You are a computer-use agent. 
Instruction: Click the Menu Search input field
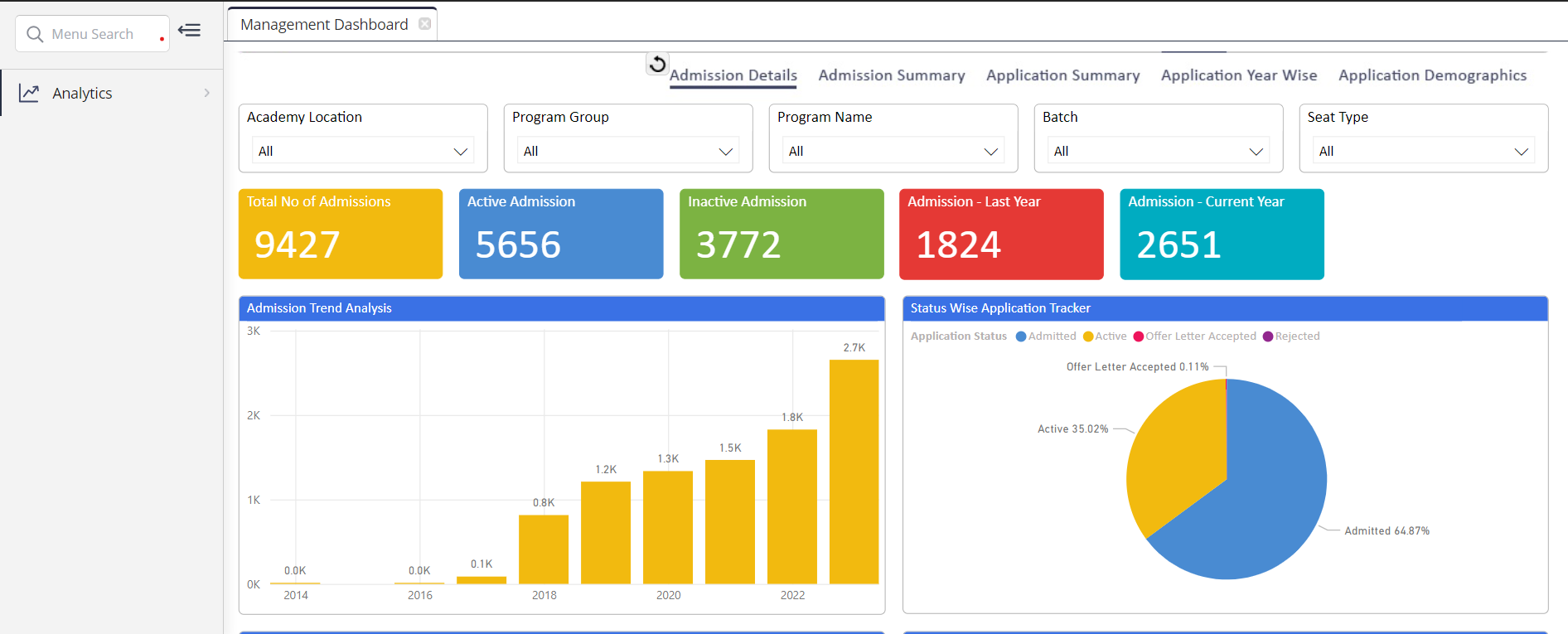coord(93,34)
